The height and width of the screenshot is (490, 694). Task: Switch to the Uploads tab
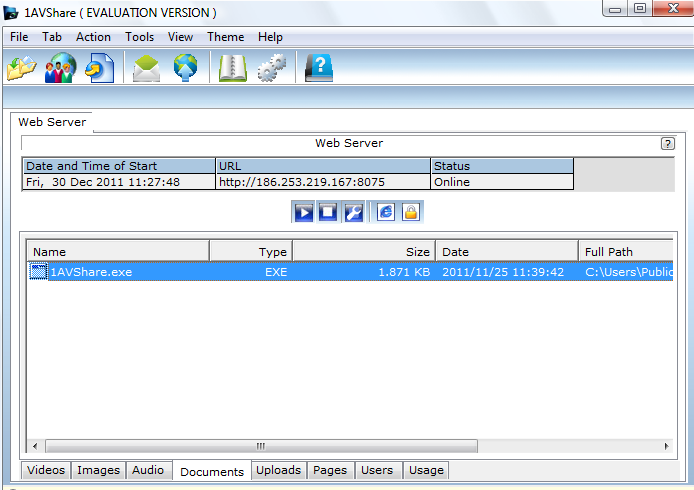pyautogui.click(x=278, y=470)
